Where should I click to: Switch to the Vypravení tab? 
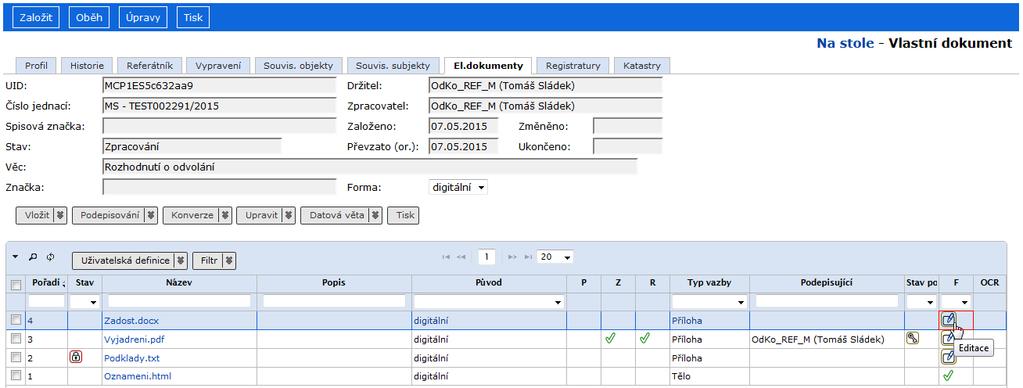click(x=217, y=65)
